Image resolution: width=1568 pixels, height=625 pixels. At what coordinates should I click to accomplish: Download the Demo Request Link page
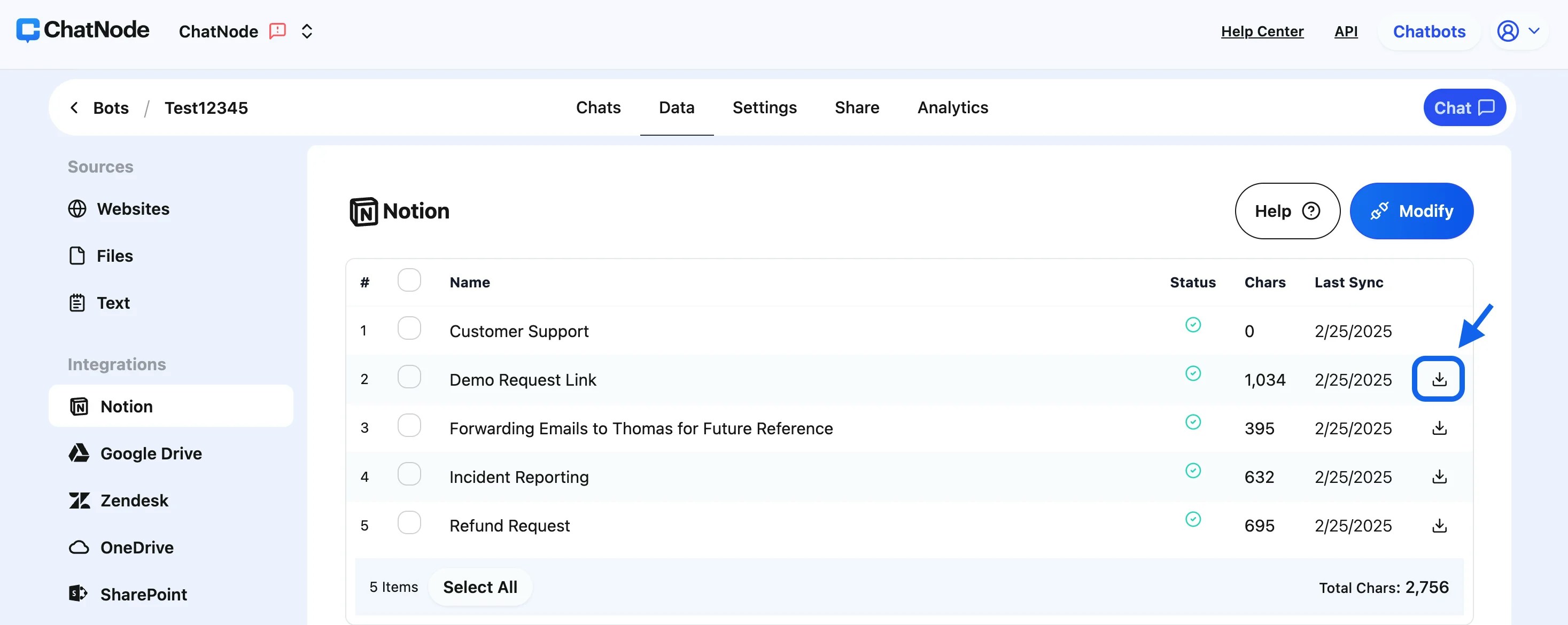(1438, 379)
